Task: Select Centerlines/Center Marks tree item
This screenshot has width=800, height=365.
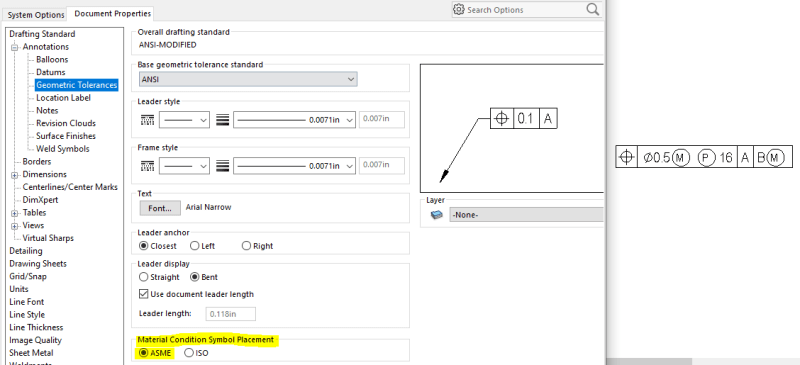Action: pos(70,187)
